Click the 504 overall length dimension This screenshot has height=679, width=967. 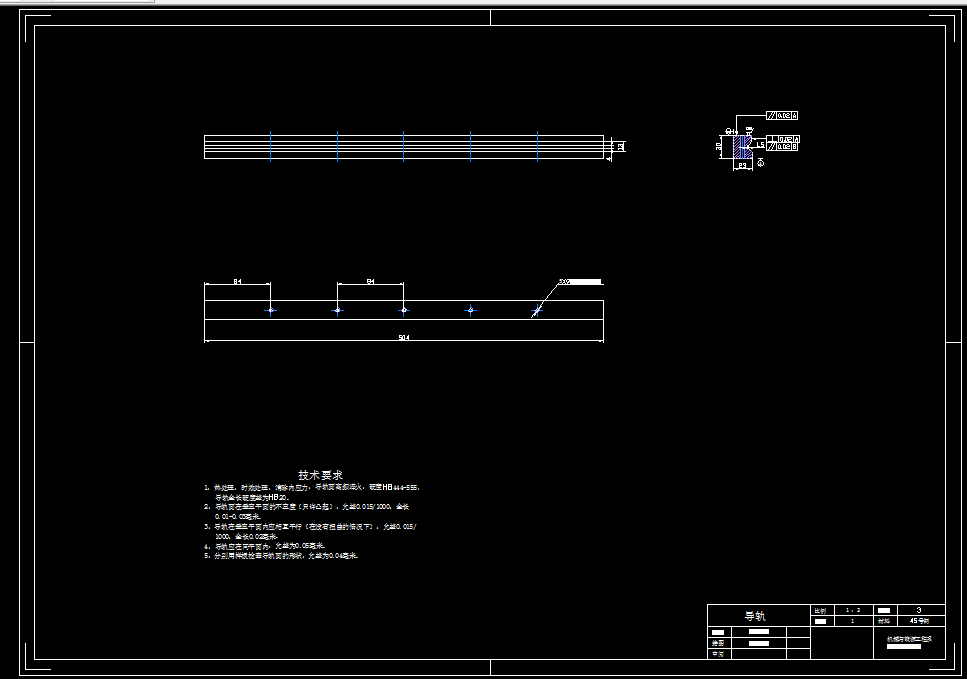(403, 337)
